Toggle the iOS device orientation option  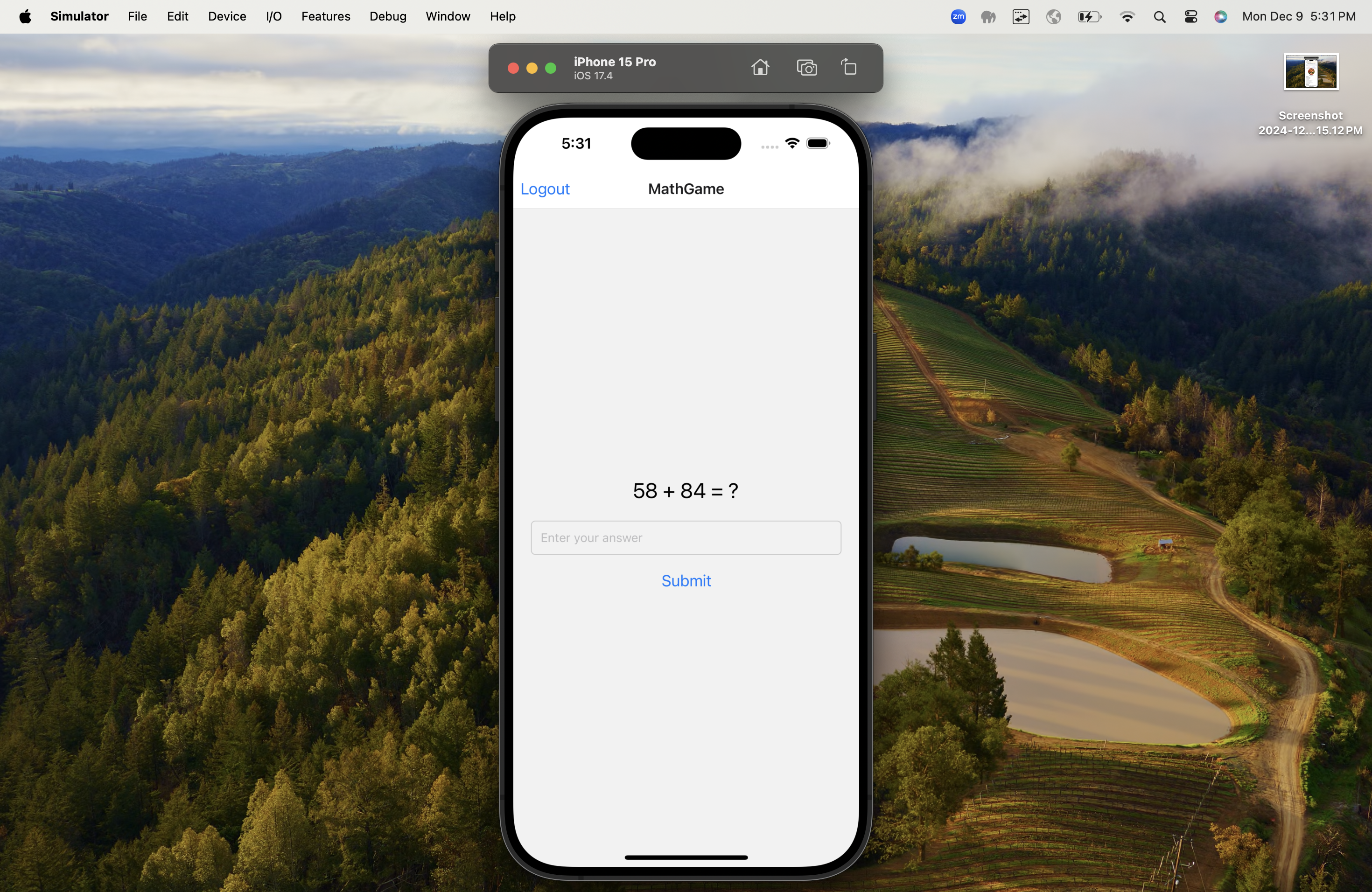(x=849, y=68)
